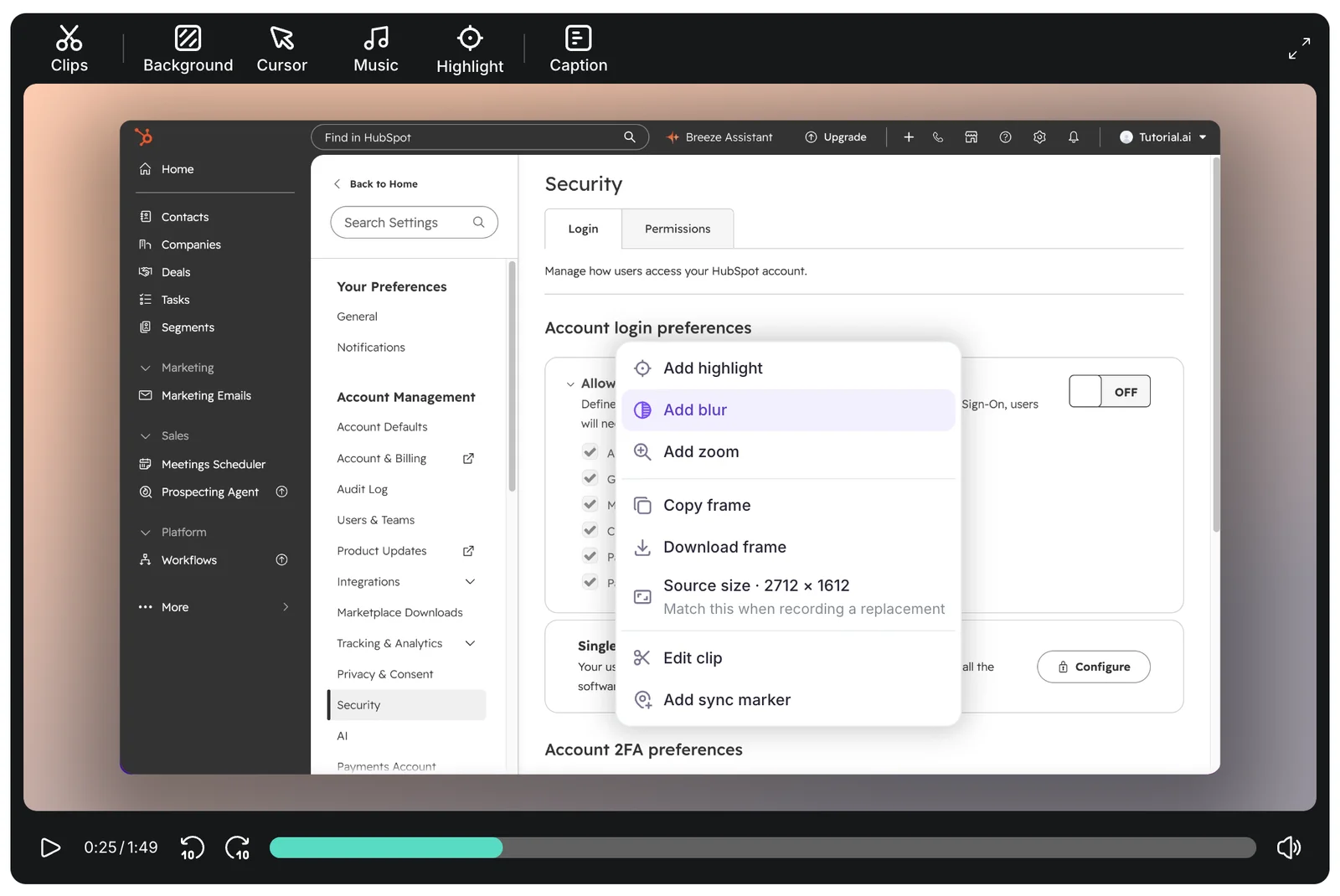The image size is (1340, 896).
Task: Click the Search Settings field
Action: [x=414, y=222]
